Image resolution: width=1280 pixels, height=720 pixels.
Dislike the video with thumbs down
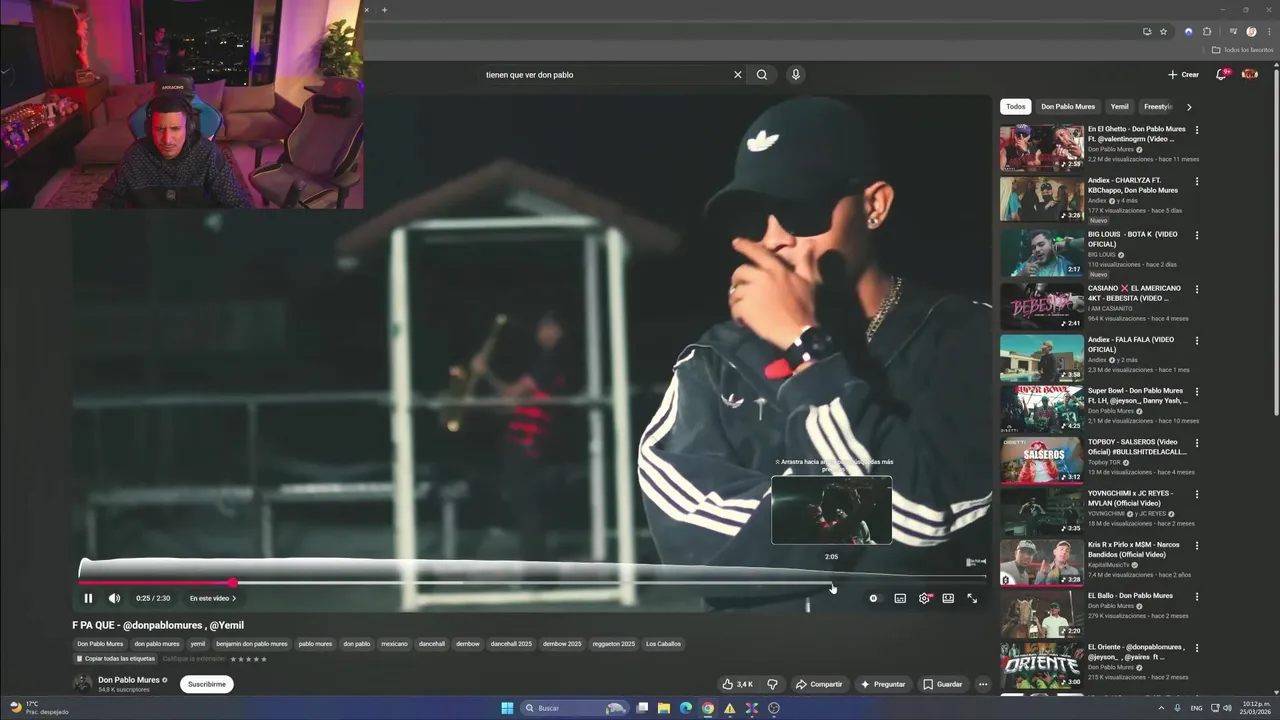point(772,684)
